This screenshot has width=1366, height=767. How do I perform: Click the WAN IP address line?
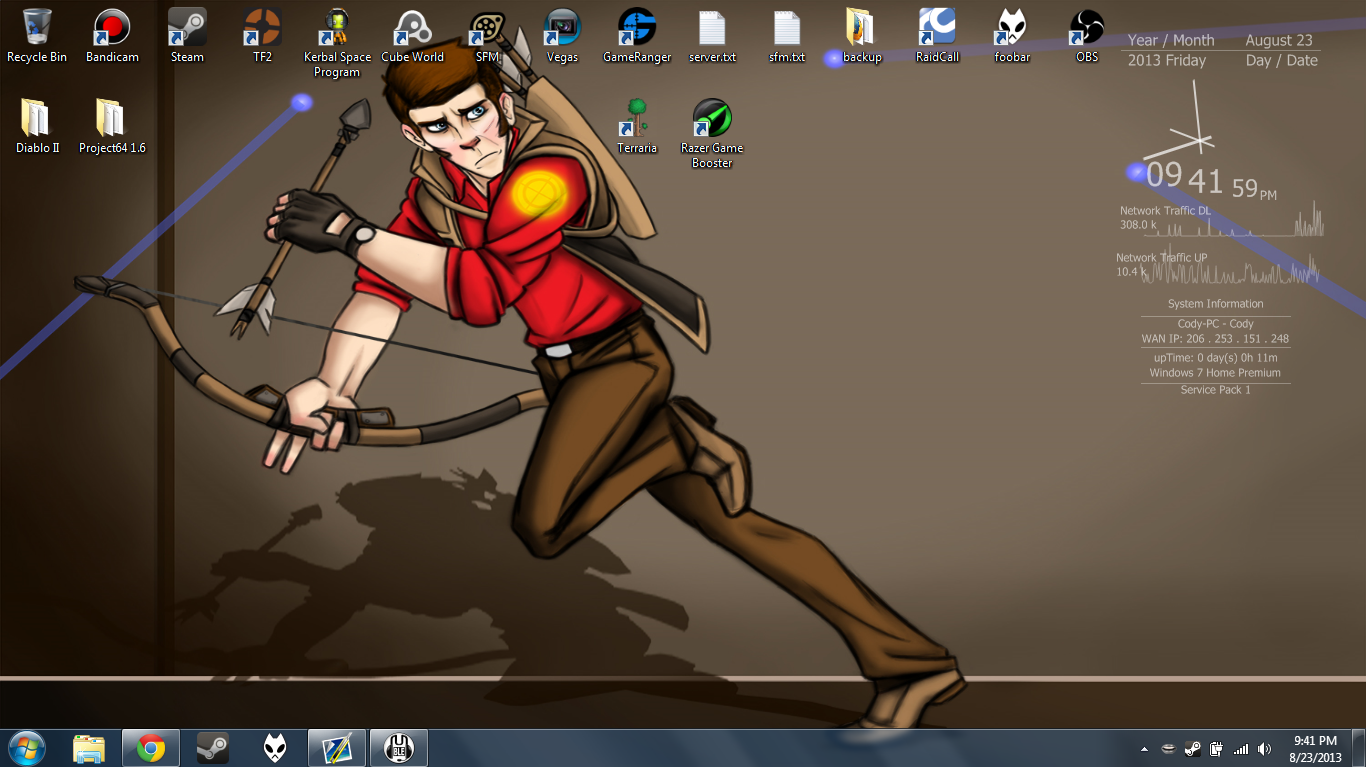[x=1216, y=339]
